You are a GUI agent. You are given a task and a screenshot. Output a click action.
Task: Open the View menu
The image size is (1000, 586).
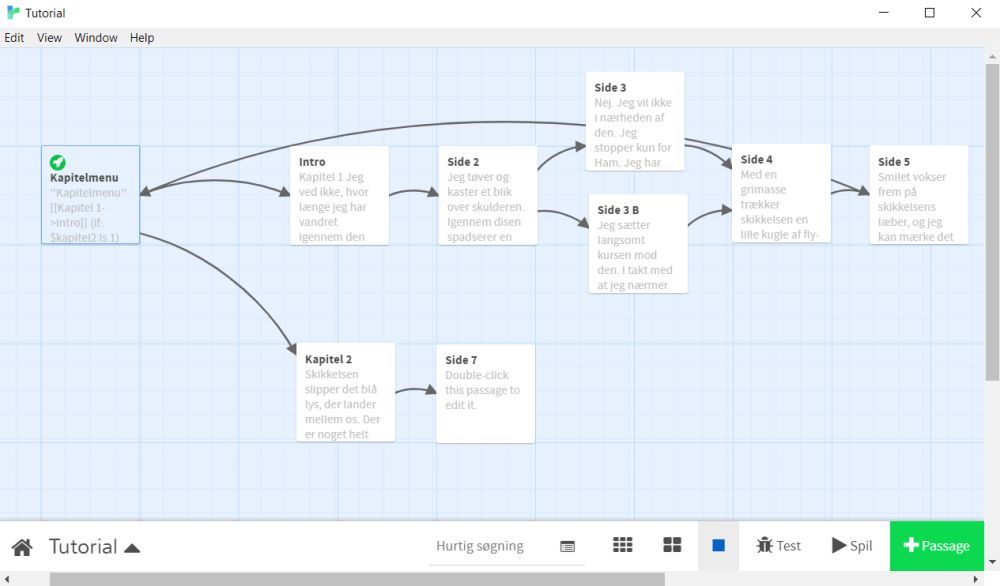pos(49,37)
